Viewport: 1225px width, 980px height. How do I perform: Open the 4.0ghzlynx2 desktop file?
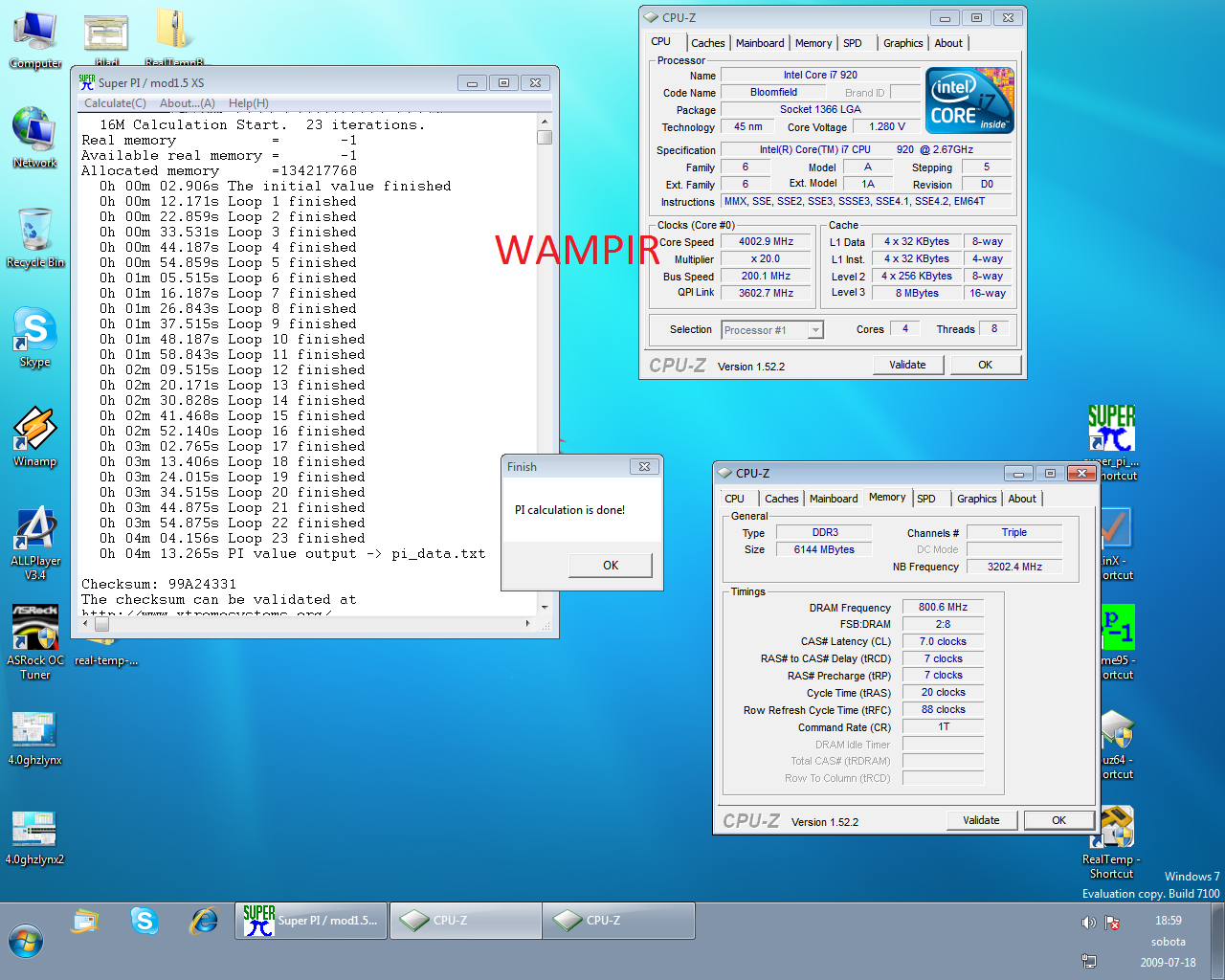[x=35, y=838]
